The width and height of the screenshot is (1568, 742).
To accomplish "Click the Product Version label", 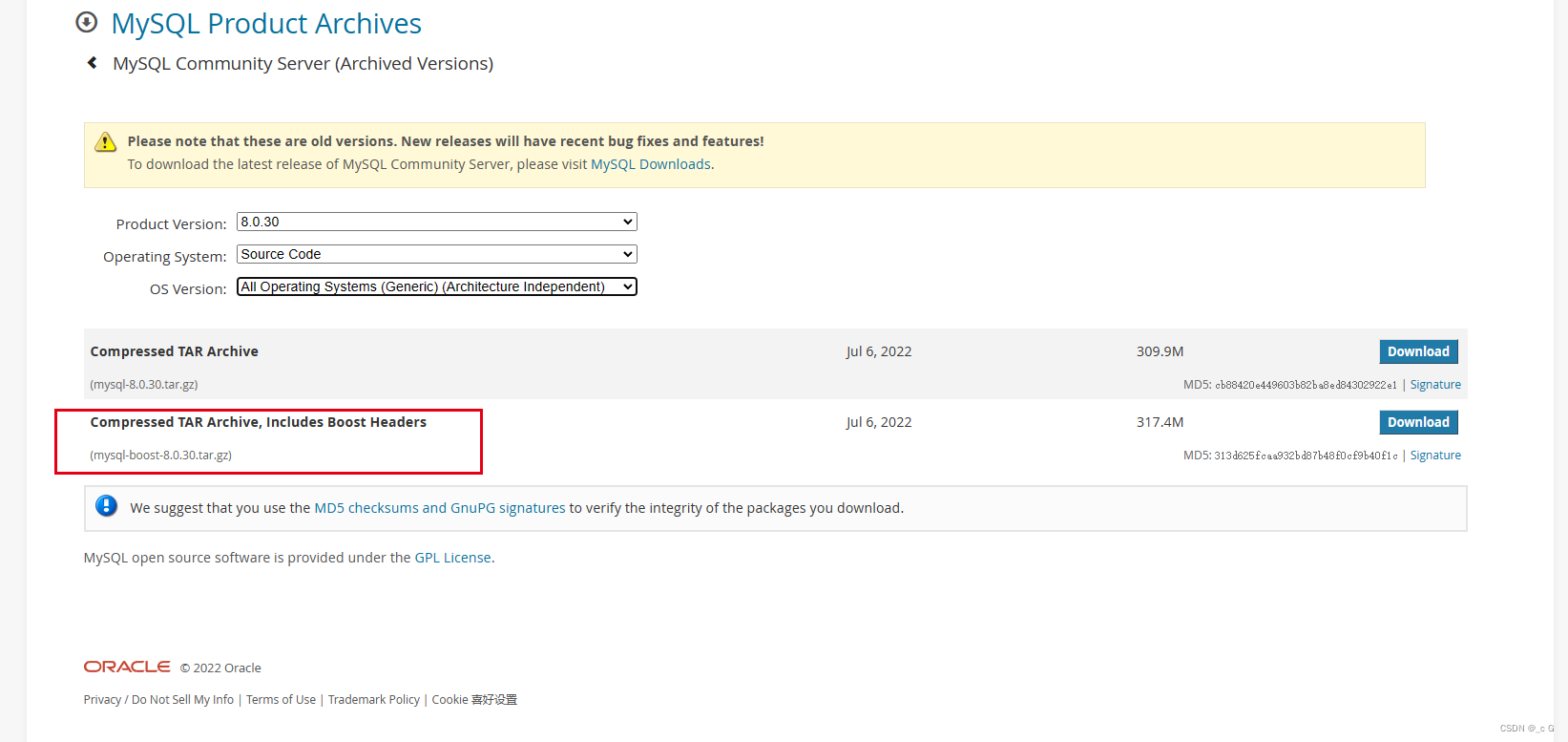I will 172,224.
